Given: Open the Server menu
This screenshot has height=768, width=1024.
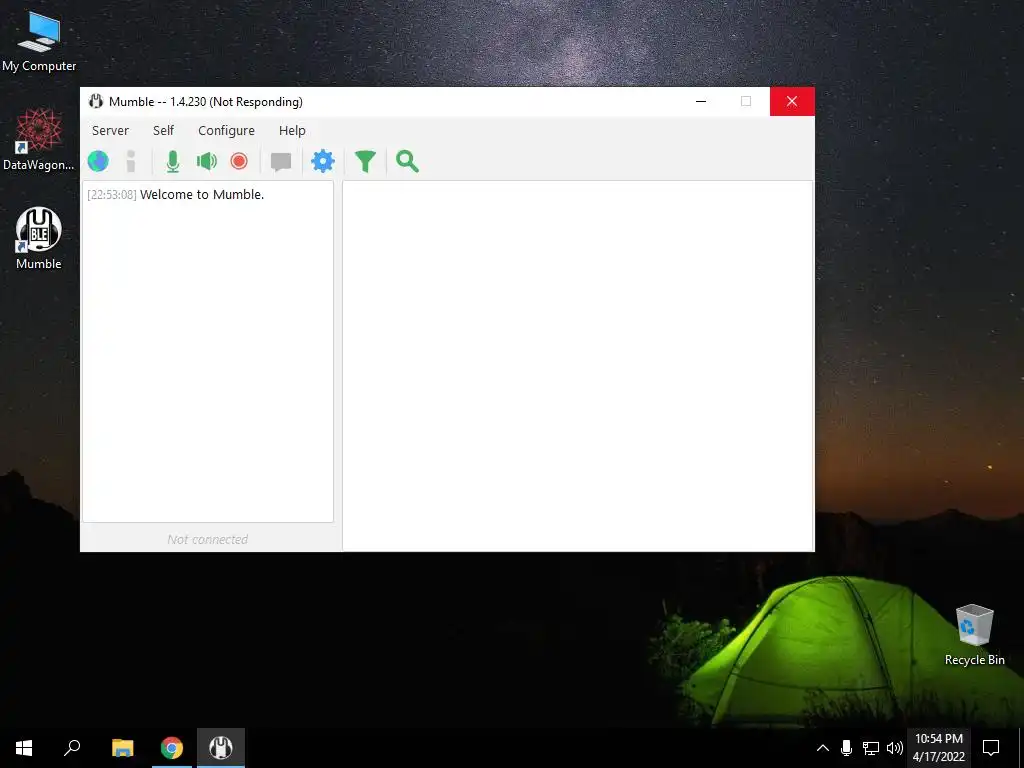Looking at the screenshot, I should [x=110, y=131].
